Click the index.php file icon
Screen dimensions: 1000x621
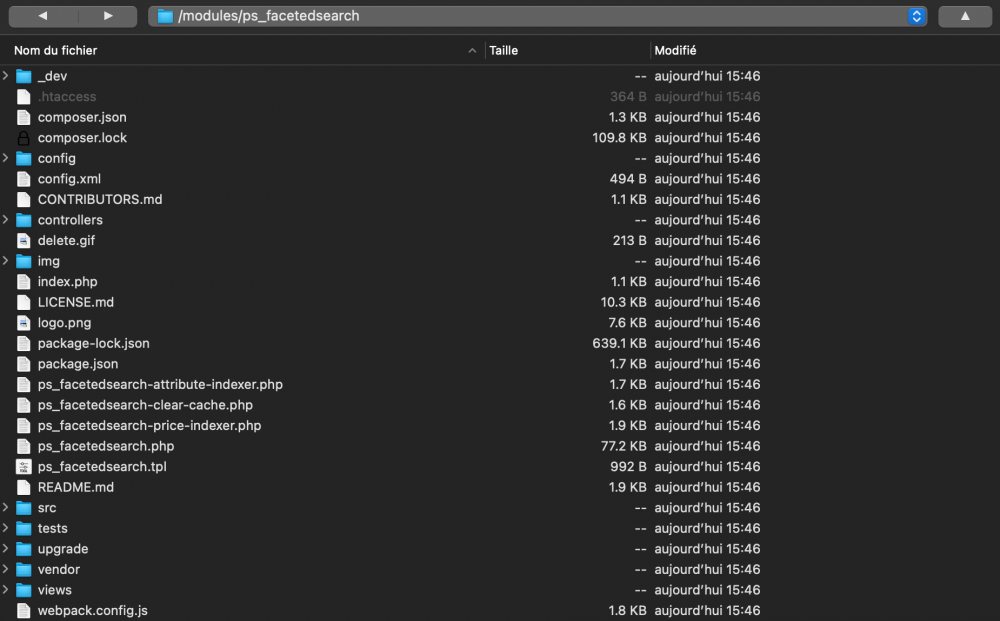24,282
